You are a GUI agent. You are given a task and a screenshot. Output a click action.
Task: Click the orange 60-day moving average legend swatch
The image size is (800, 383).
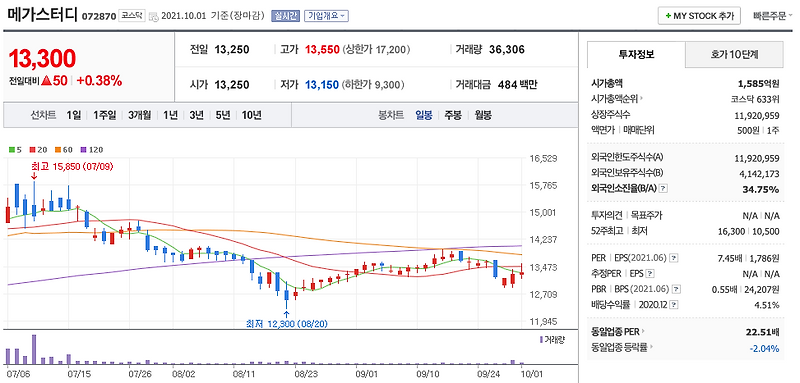point(58,150)
